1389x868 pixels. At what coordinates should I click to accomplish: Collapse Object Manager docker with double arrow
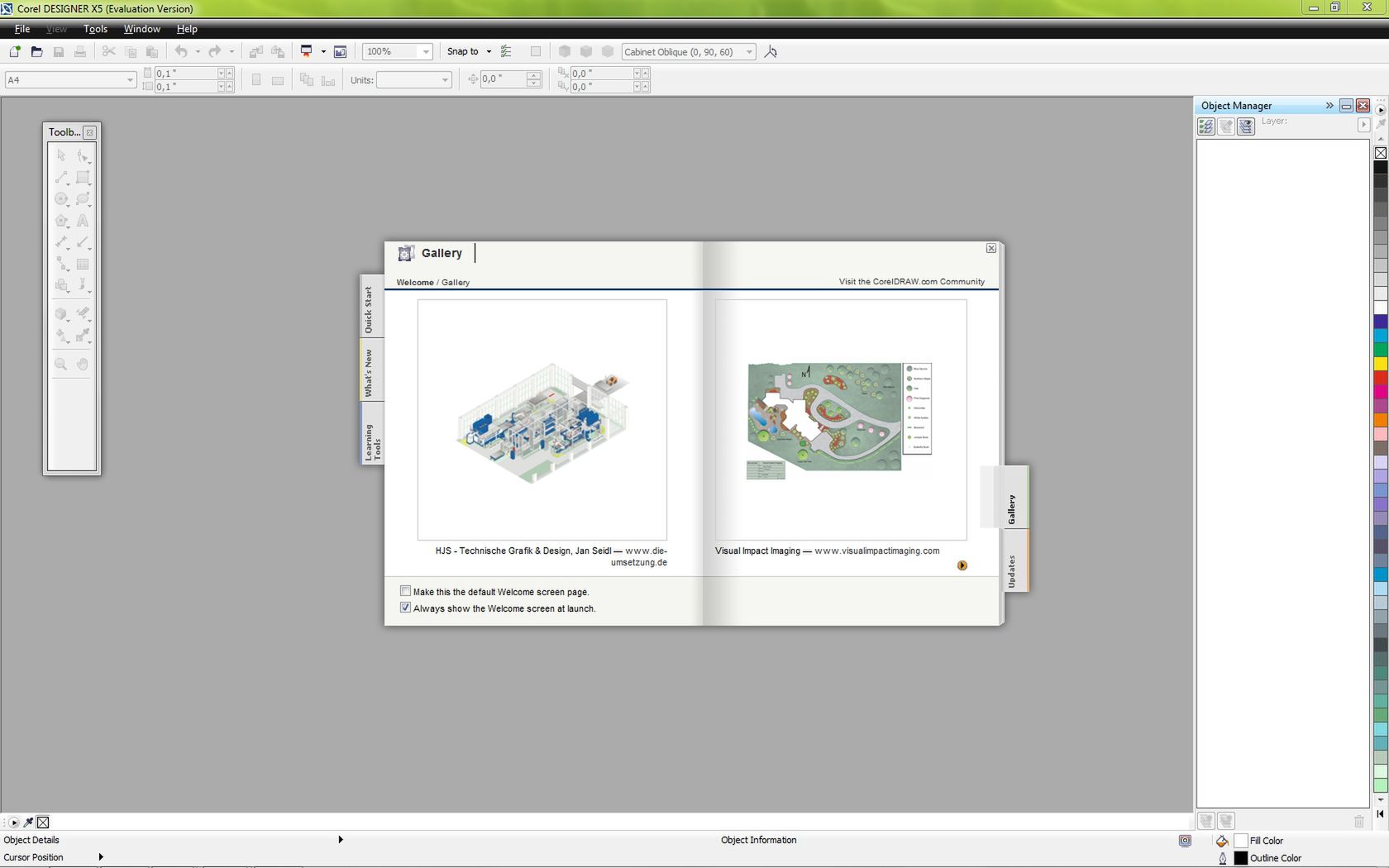click(x=1329, y=105)
